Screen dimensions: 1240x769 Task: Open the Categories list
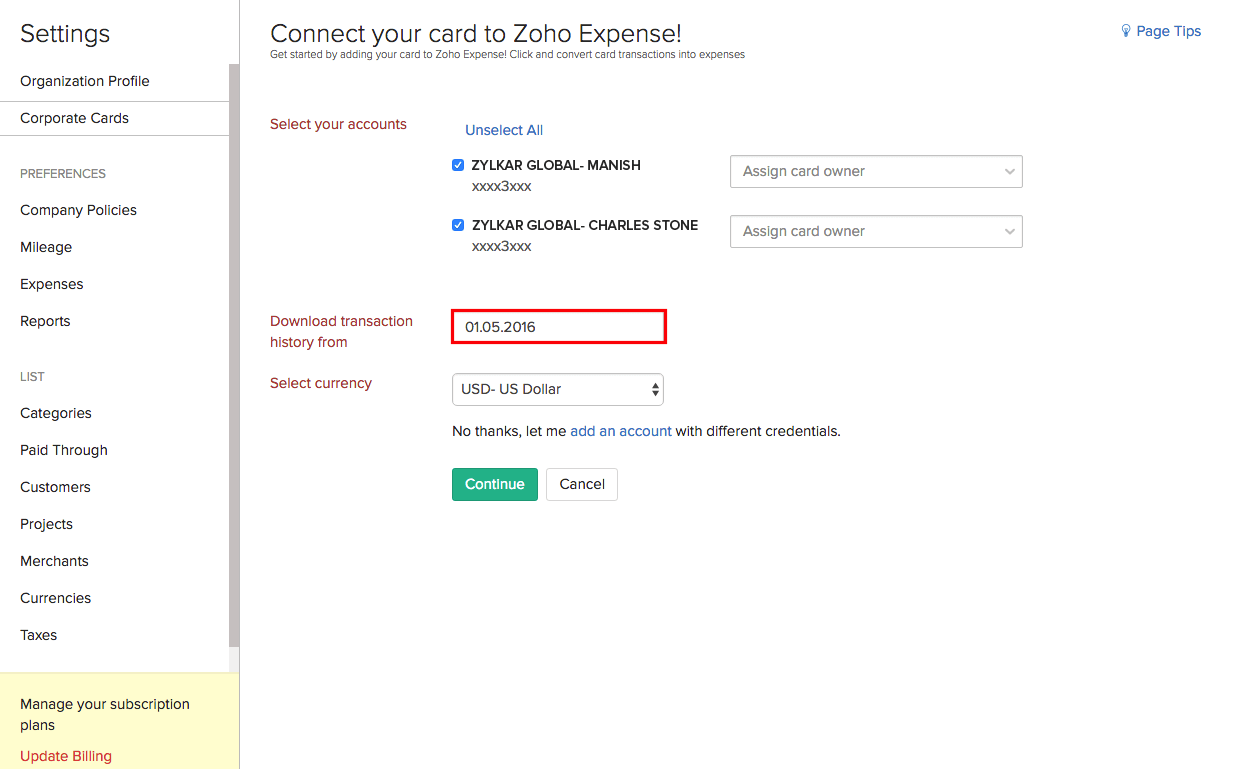pos(56,413)
